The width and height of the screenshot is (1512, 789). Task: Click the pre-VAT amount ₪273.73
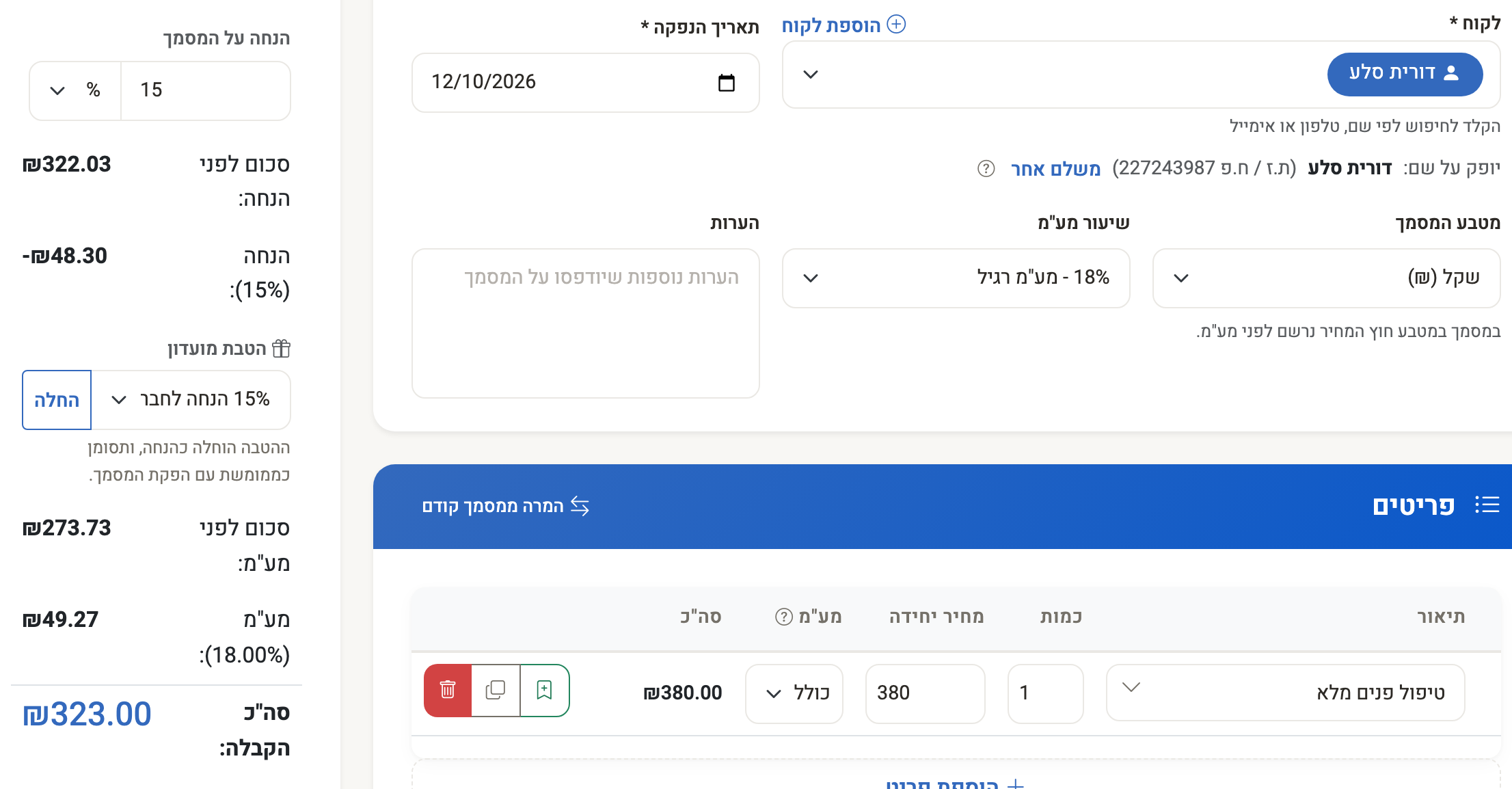[66, 529]
